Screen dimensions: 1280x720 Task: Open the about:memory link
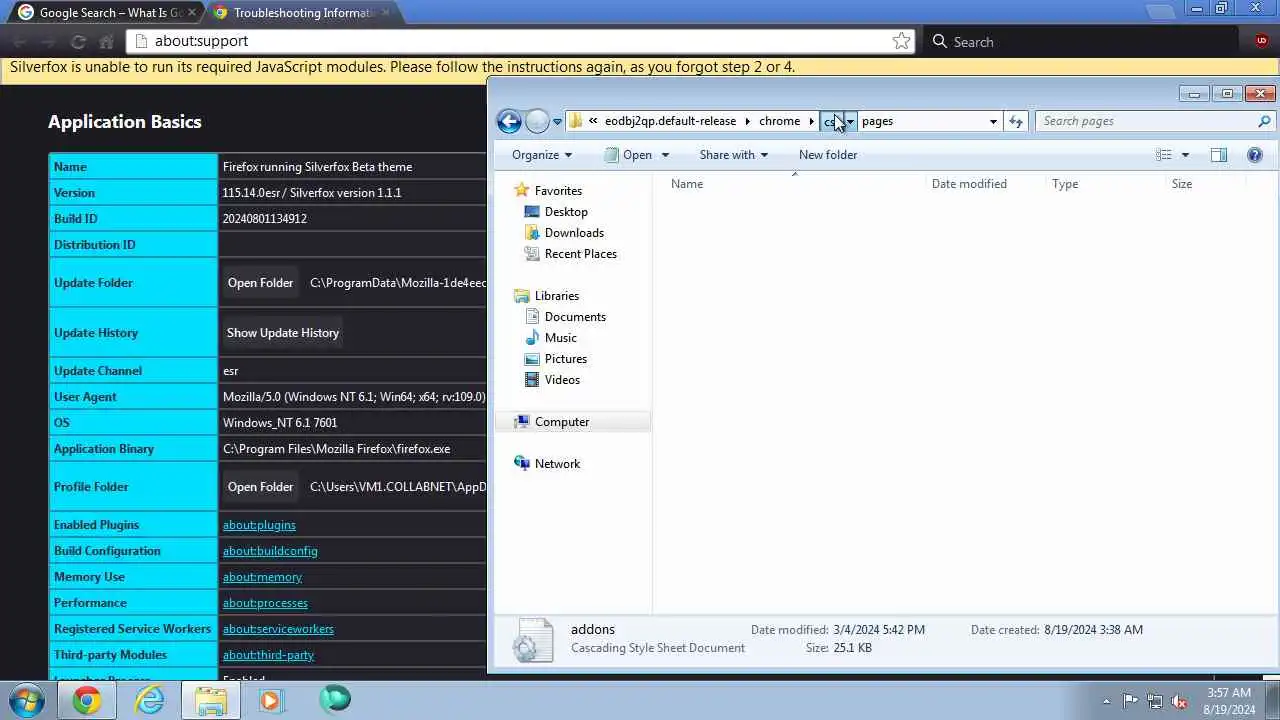262,577
